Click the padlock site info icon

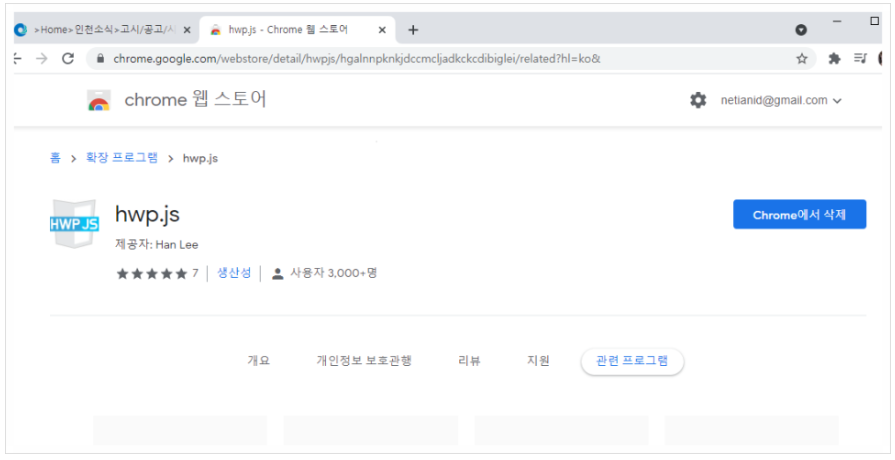[x=100, y=58]
